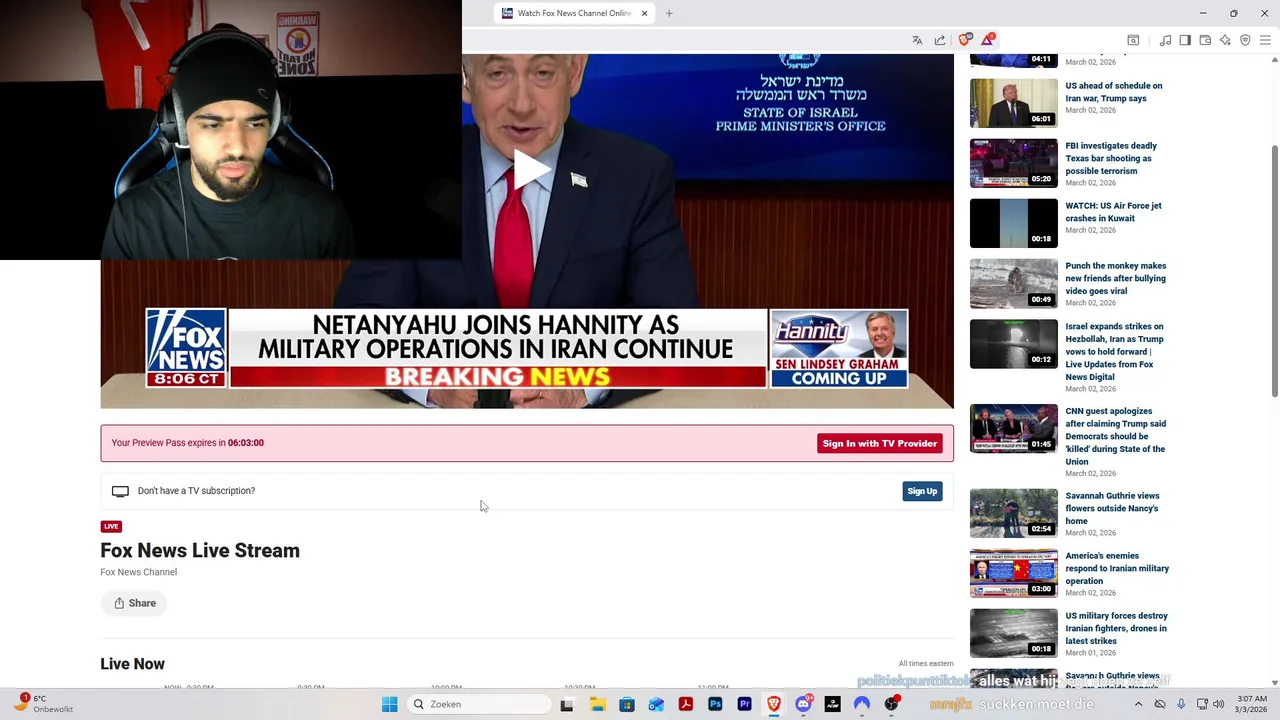Viewport: 1280px width, 720px height.
Task: Open OBS Studio from the taskbar
Action: click(x=891, y=704)
